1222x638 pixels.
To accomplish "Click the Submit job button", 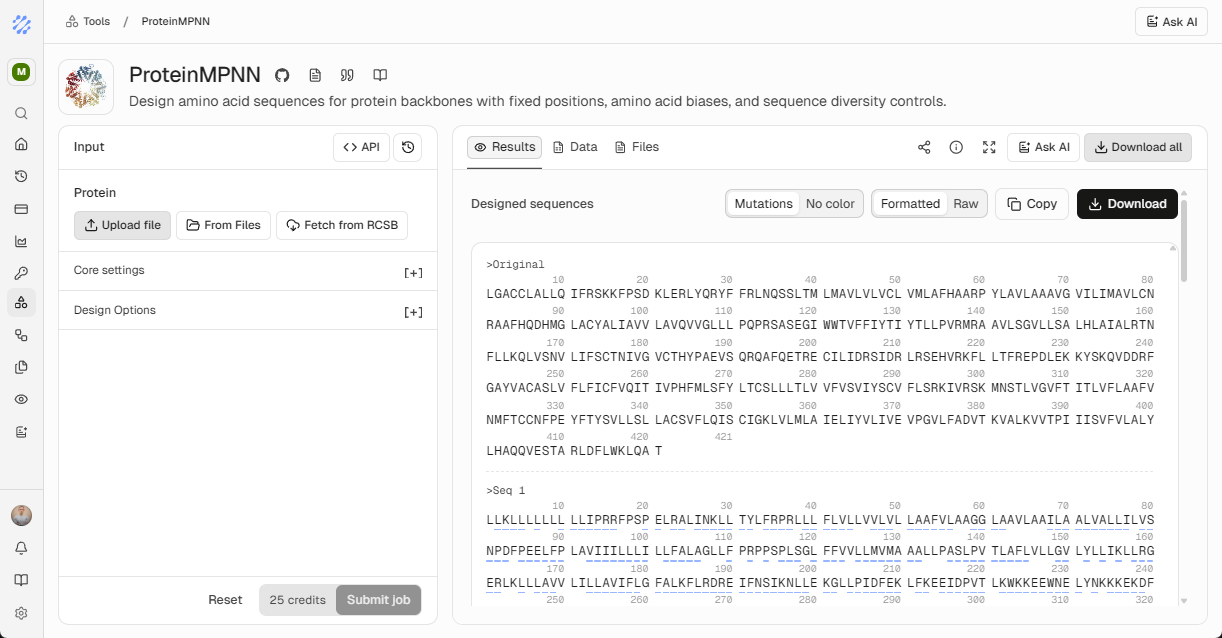I will click(x=379, y=600).
